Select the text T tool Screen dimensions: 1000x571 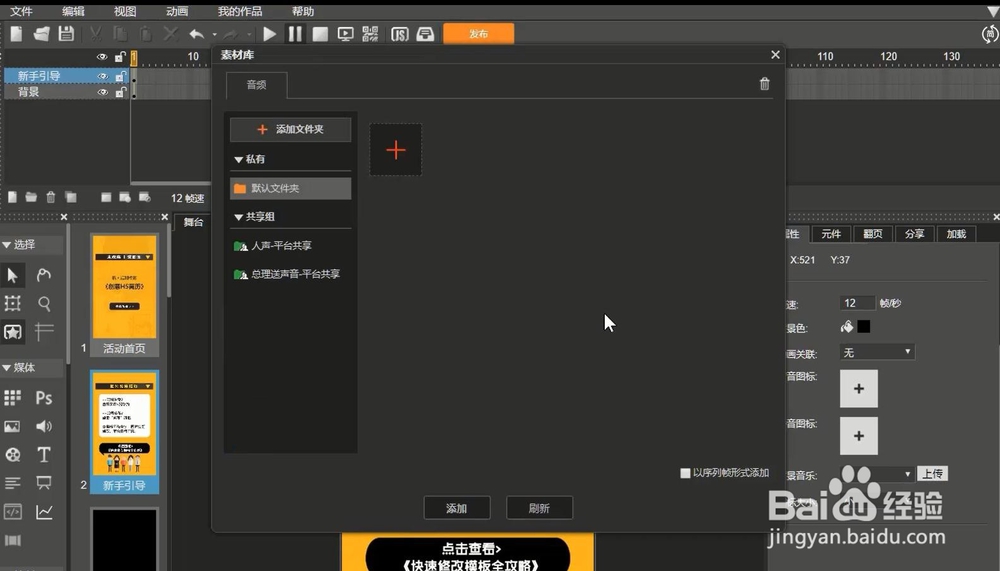[x=43, y=454]
